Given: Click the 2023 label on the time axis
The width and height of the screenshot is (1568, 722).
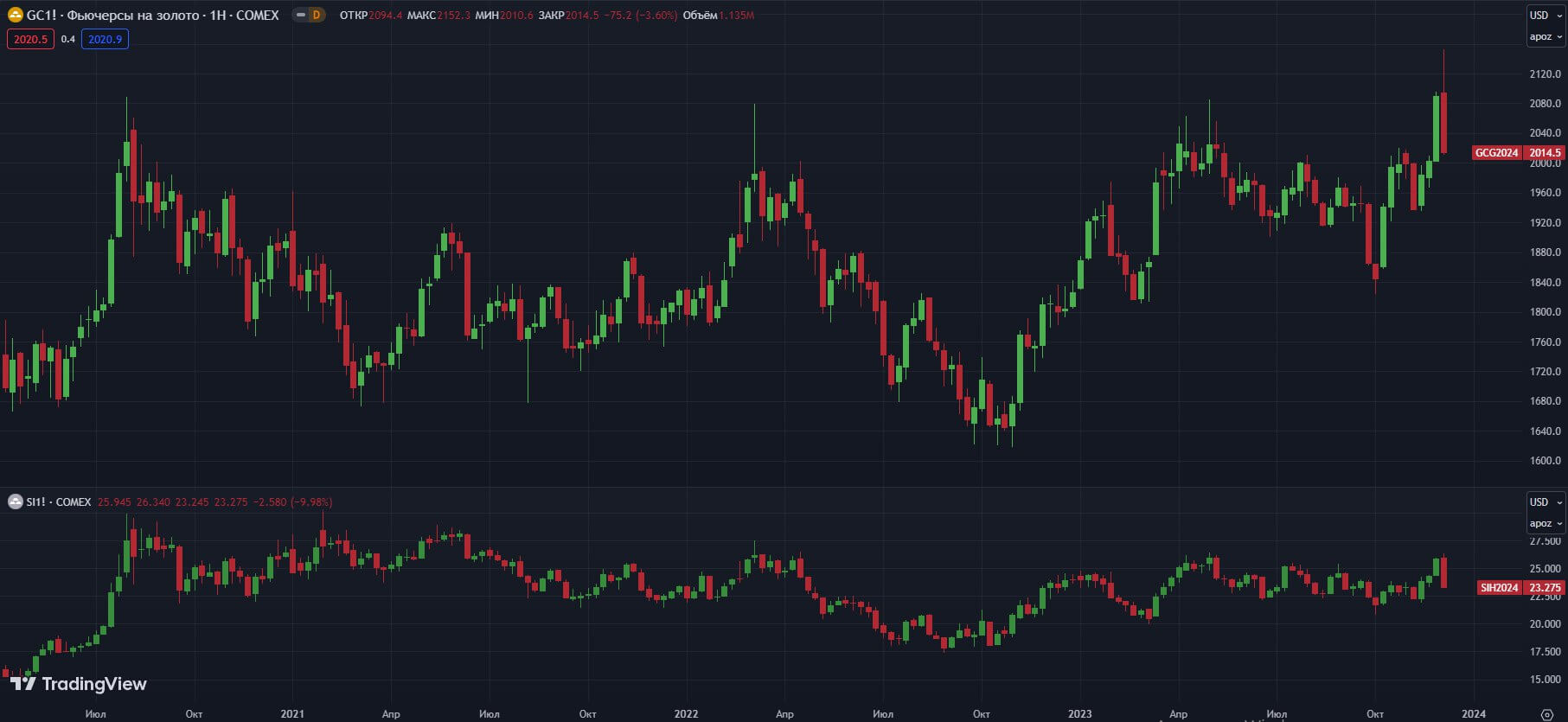Looking at the screenshot, I should tap(1079, 713).
